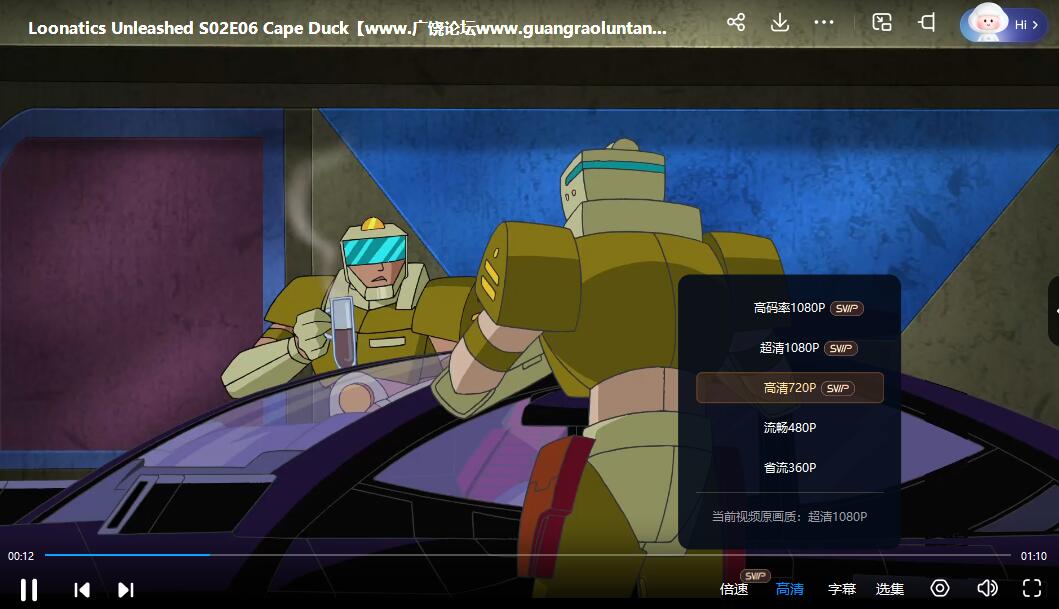Open the picture-in-picture mini player icon

coord(882,22)
